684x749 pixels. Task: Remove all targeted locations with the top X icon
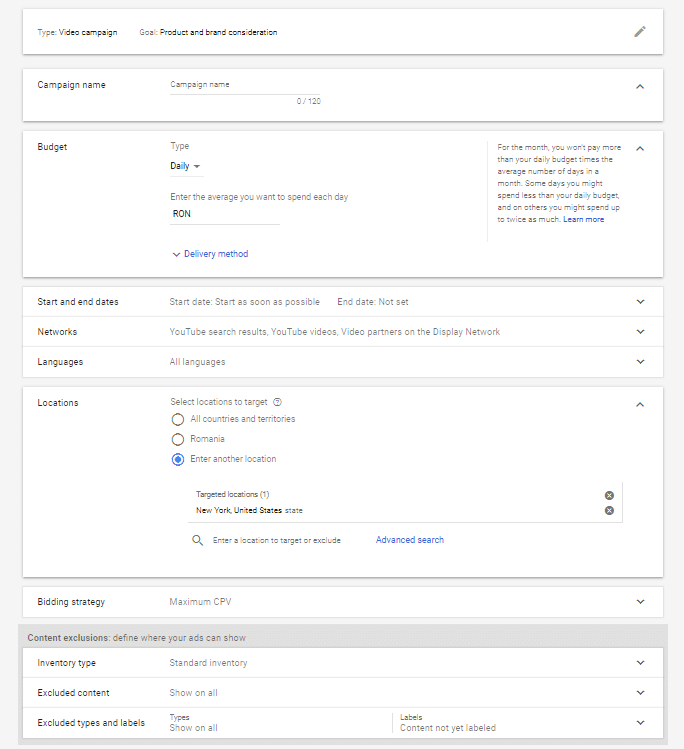pos(609,495)
